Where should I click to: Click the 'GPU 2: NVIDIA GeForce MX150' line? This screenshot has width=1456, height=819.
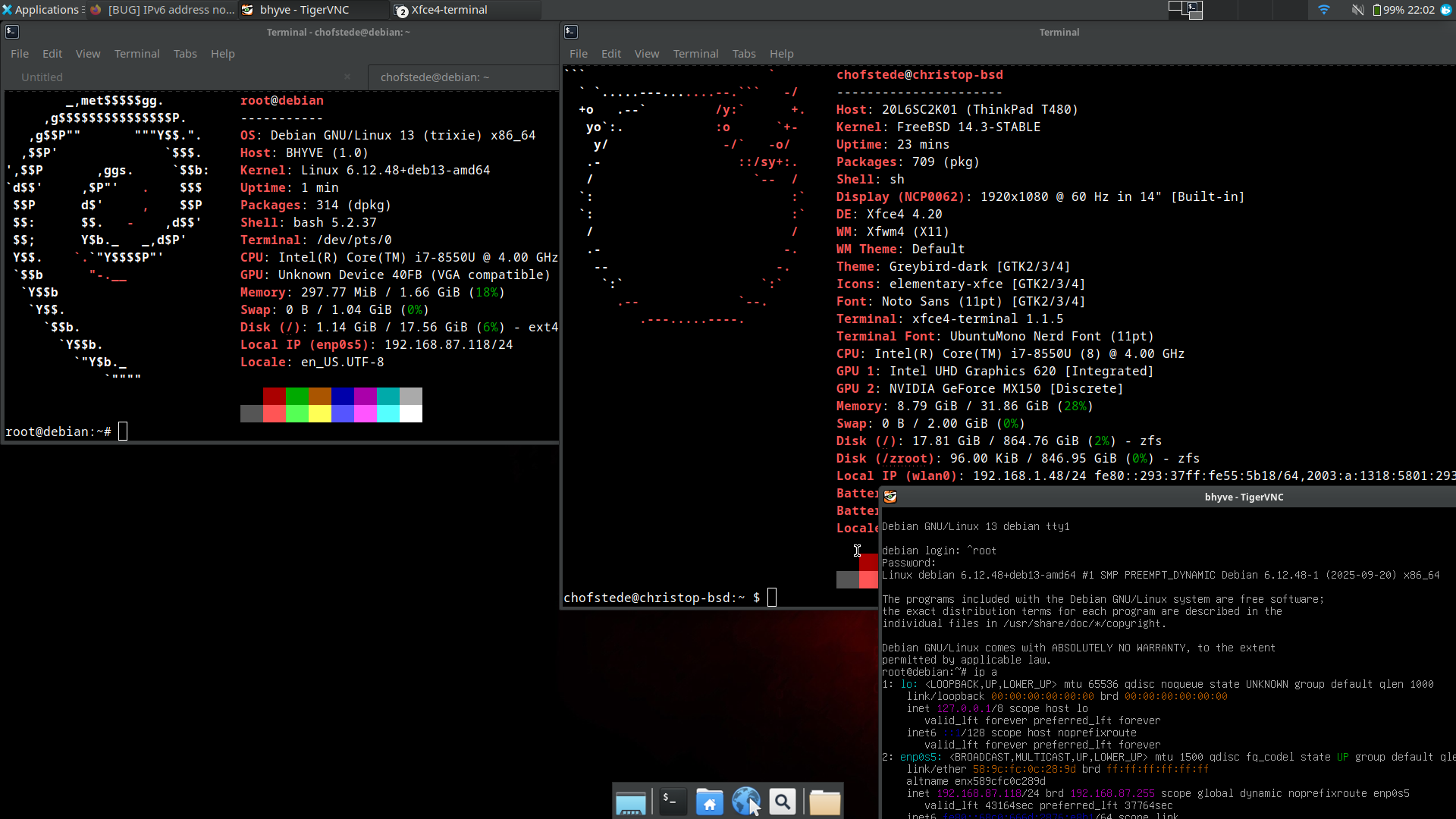click(x=980, y=388)
